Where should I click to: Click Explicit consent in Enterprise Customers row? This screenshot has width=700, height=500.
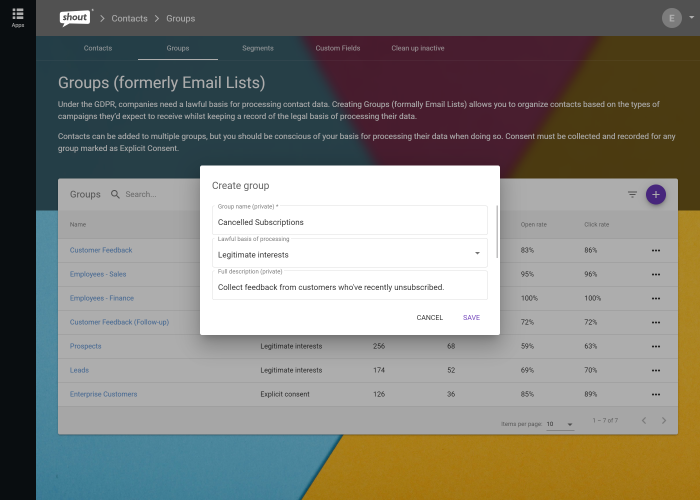coord(285,394)
